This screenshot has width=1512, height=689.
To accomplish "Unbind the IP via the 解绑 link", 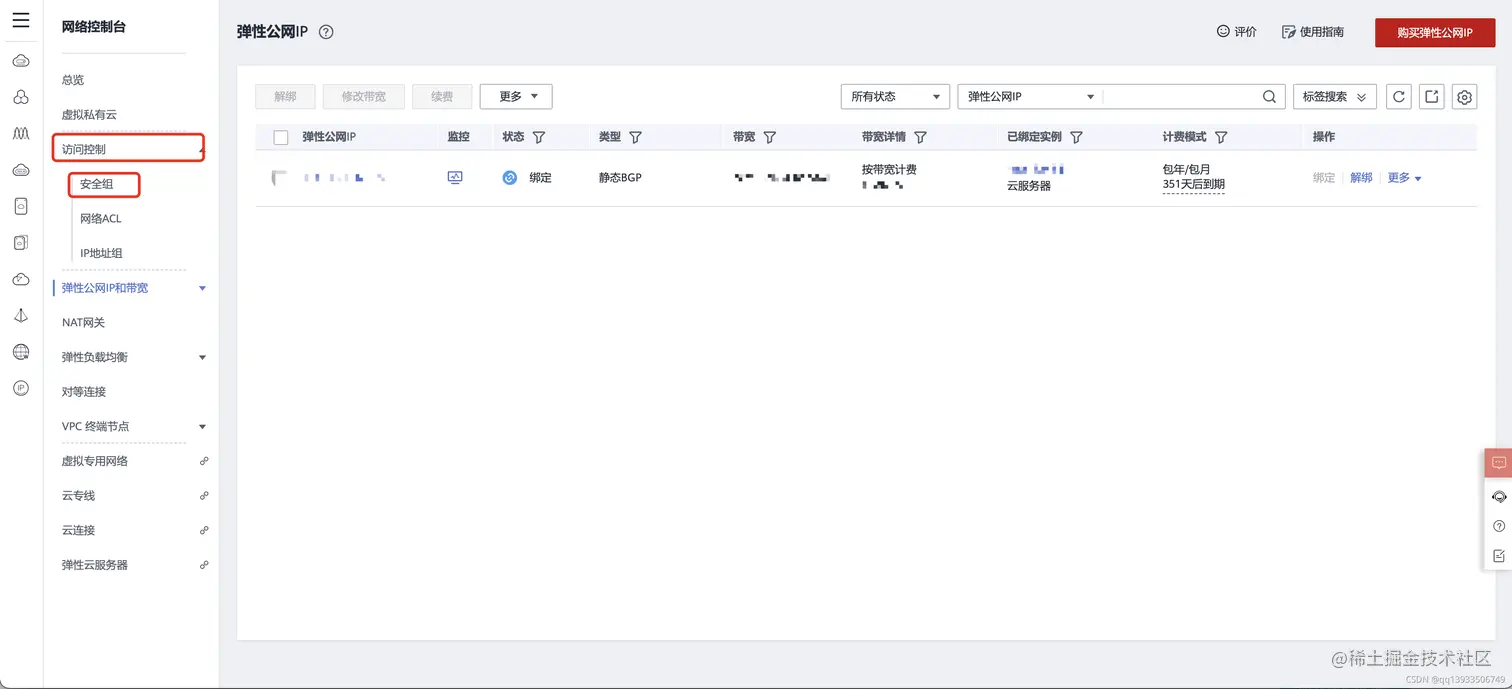I will 1361,177.
